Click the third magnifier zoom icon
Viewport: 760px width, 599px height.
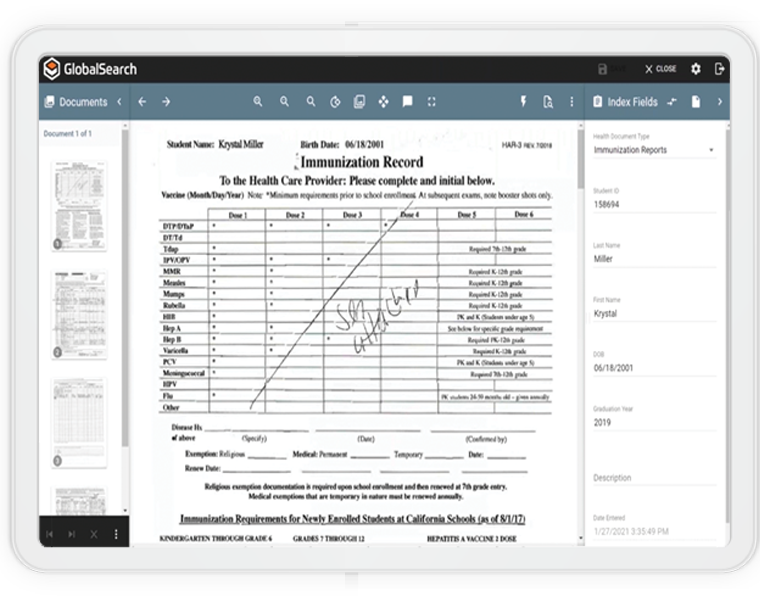click(311, 102)
